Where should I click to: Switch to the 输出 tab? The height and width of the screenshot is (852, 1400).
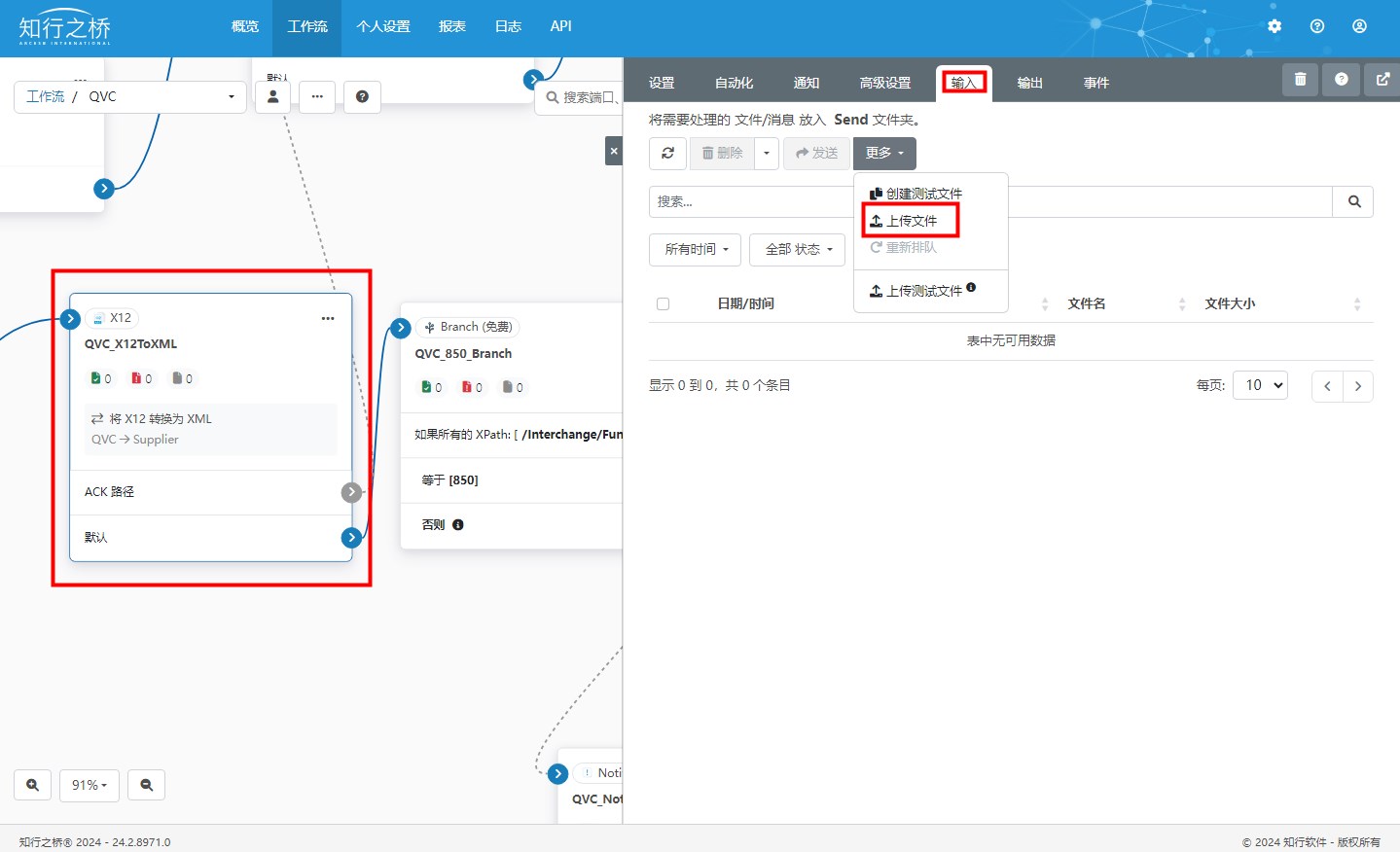(1029, 83)
